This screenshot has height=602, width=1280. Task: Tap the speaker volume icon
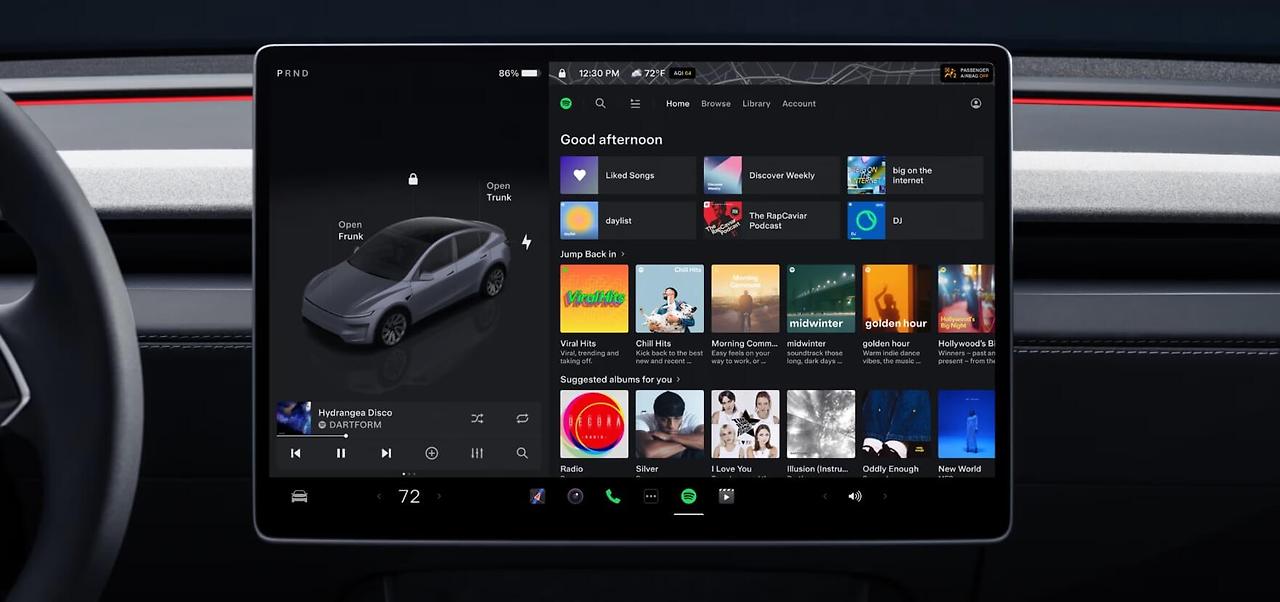(x=855, y=496)
